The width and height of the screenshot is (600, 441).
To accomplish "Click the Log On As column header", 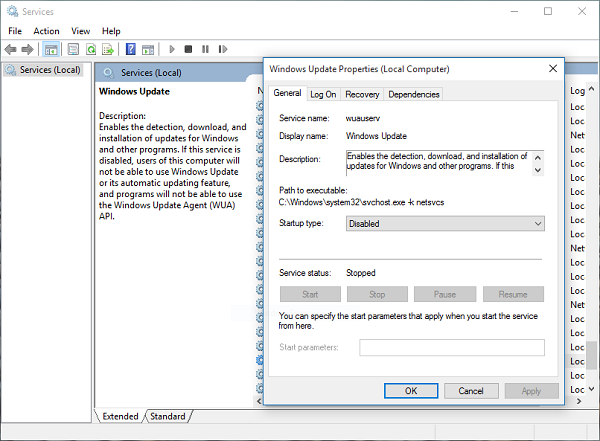I will [577, 91].
